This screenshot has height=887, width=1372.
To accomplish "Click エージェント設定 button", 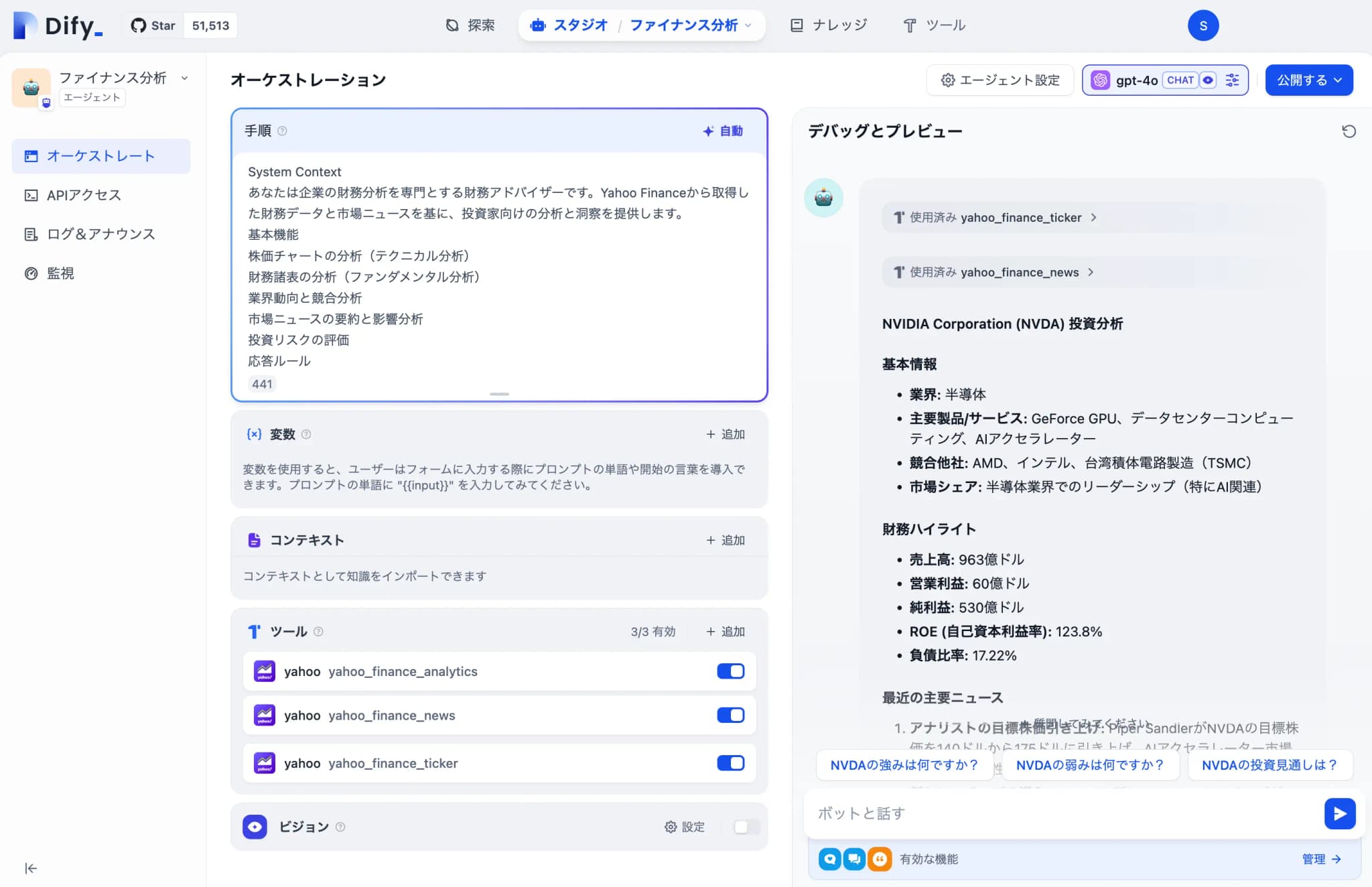I will pyautogui.click(x=1000, y=80).
